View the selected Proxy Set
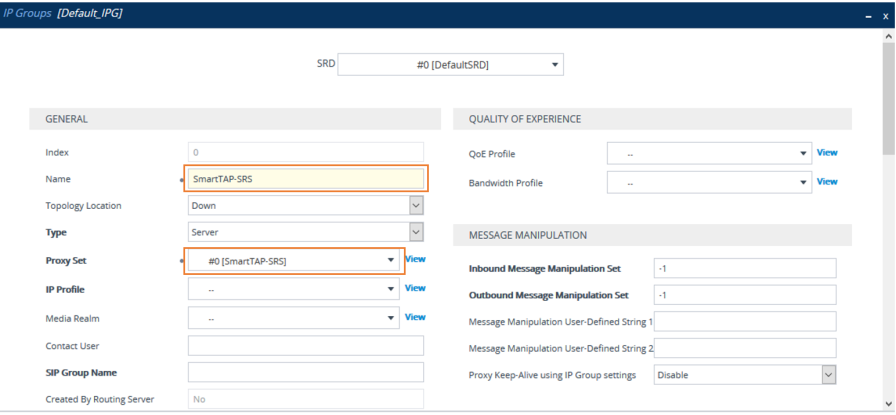896x415 pixels. (x=415, y=259)
